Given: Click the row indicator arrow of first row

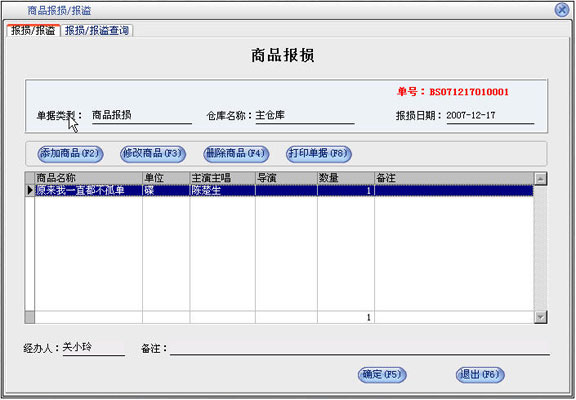Looking at the screenshot, I should 30,191.
